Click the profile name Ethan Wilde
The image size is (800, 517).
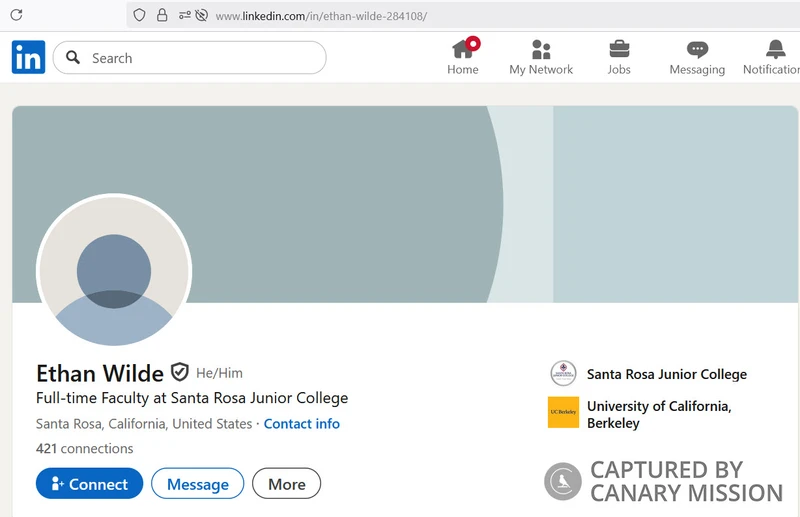(x=99, y=374)
